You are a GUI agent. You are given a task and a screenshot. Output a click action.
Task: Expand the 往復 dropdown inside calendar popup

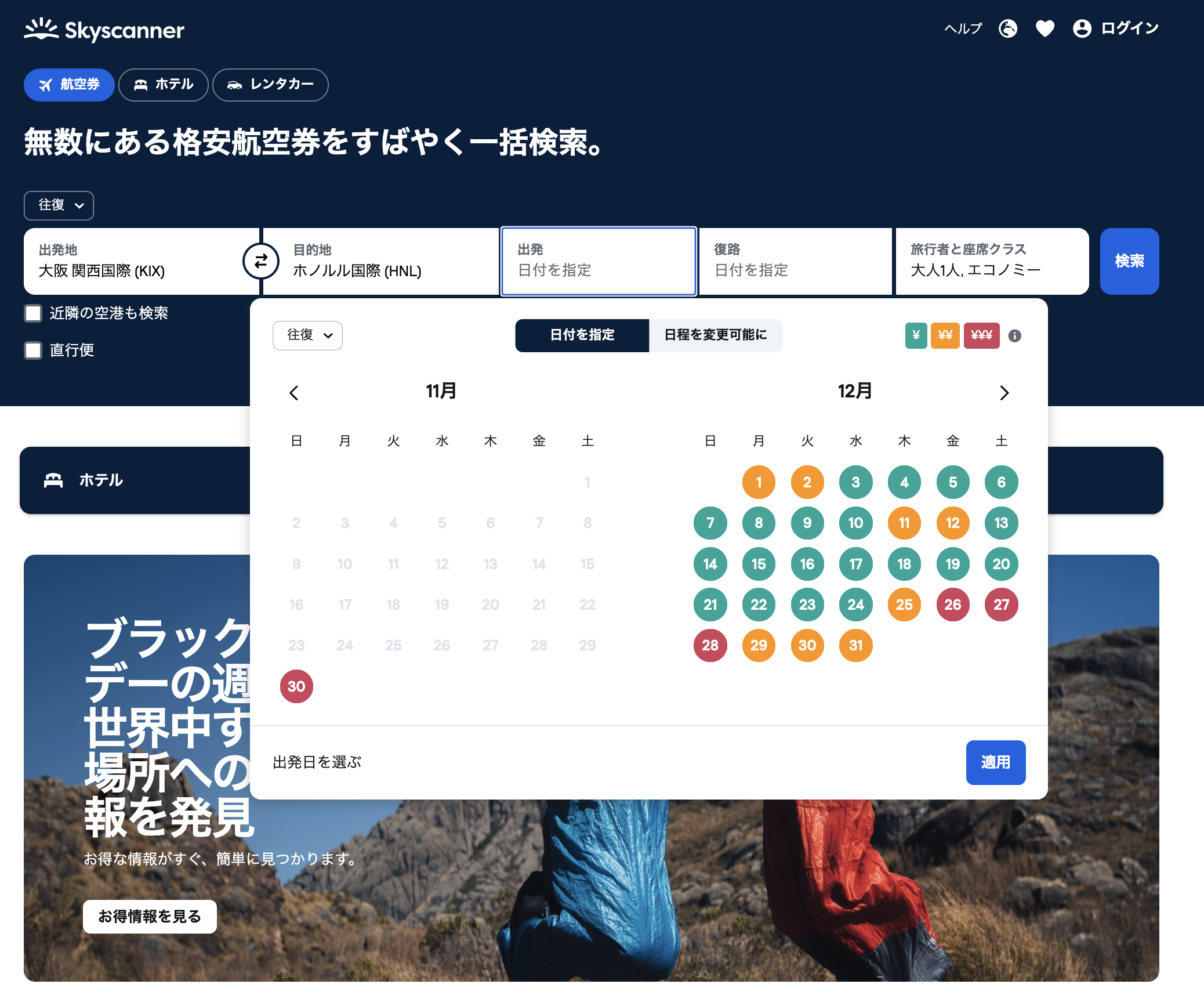pyautogui.click(x=307, y=335)
